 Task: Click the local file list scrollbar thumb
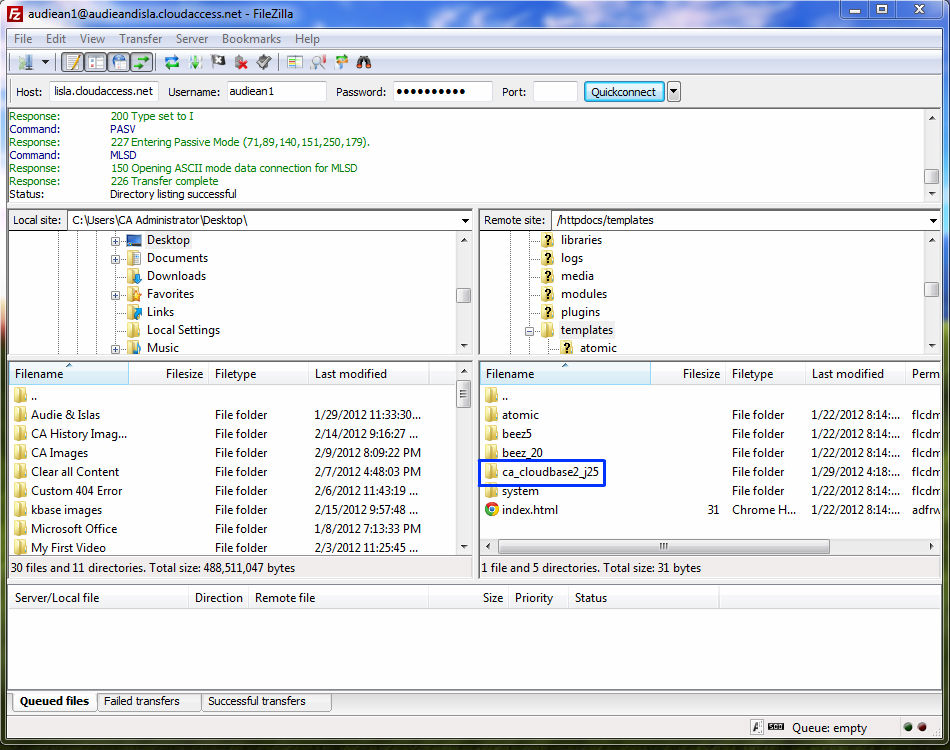click(463, 394)
